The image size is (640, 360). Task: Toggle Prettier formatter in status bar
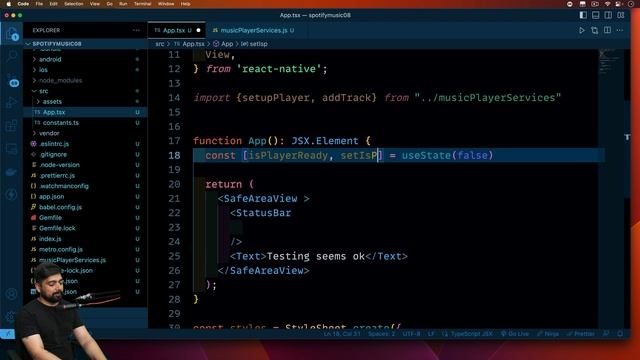pos(580,334)
